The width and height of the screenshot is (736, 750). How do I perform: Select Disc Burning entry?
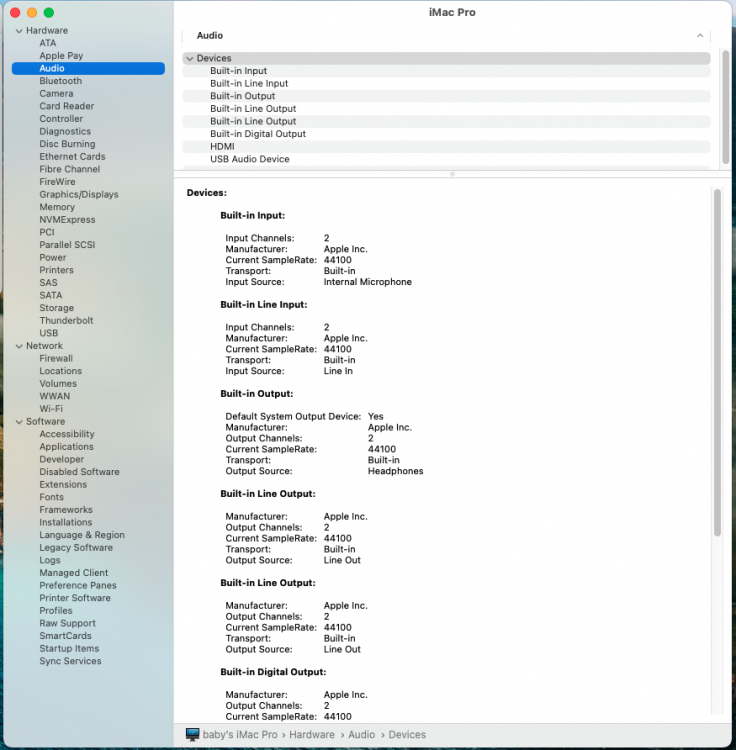pos(67,144)
